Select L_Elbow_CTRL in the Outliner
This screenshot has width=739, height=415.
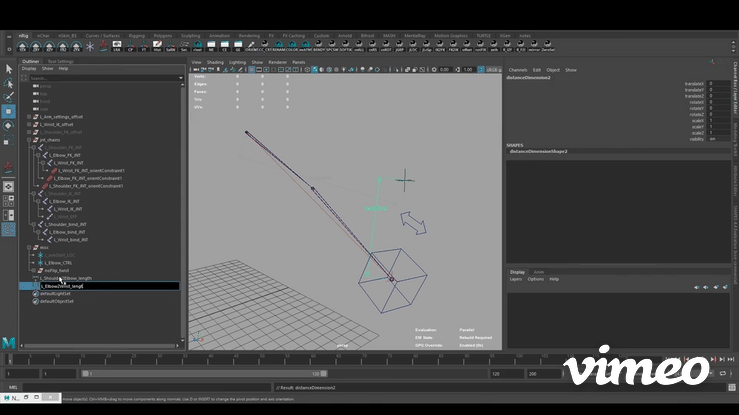coord(62,262)
